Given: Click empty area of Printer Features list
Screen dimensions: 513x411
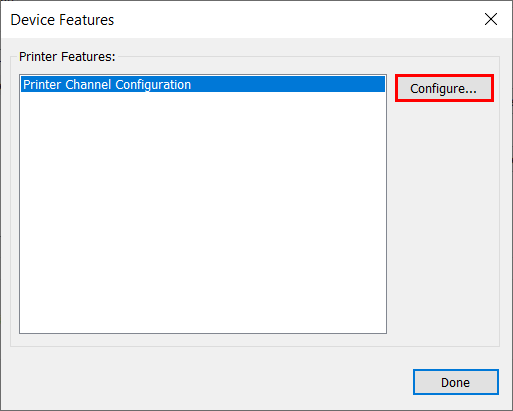Looking at the screenshot, I should [x=203, y=213].
